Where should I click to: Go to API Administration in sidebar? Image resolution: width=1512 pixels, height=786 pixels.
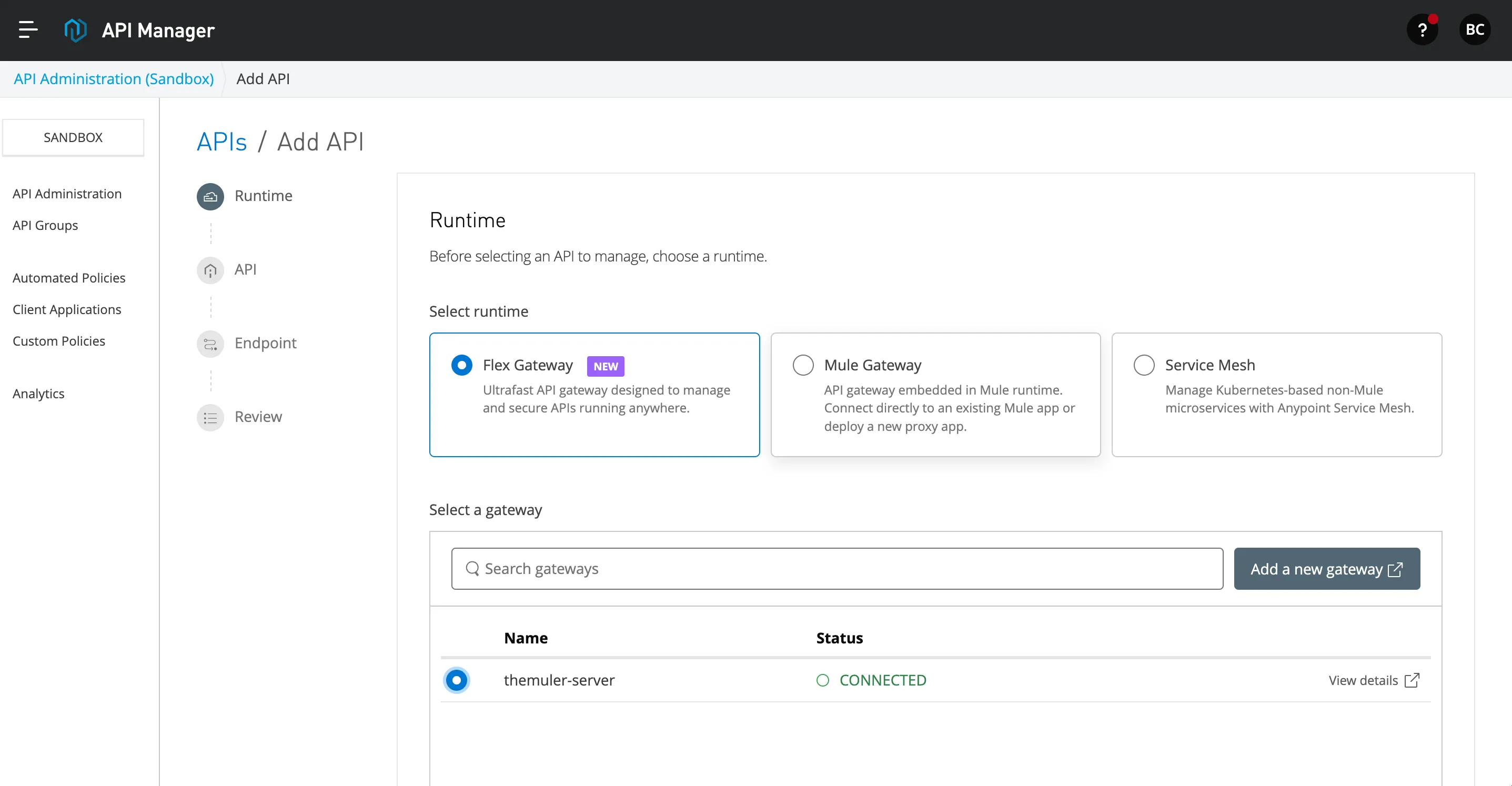67,194
